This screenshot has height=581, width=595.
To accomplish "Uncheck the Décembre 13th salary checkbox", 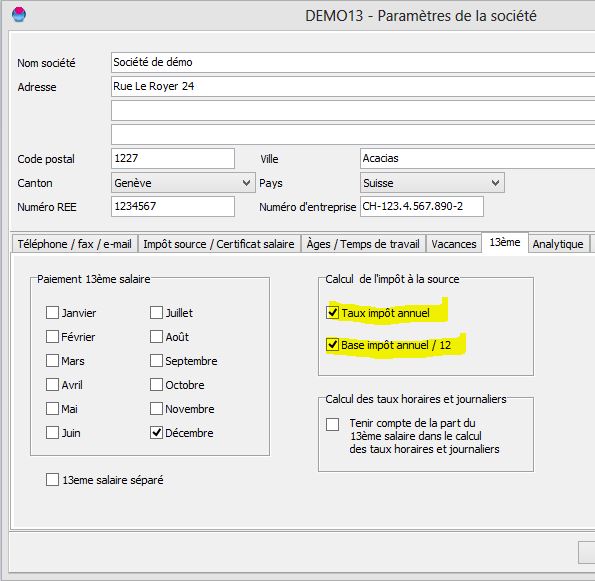I will point(156,433).
